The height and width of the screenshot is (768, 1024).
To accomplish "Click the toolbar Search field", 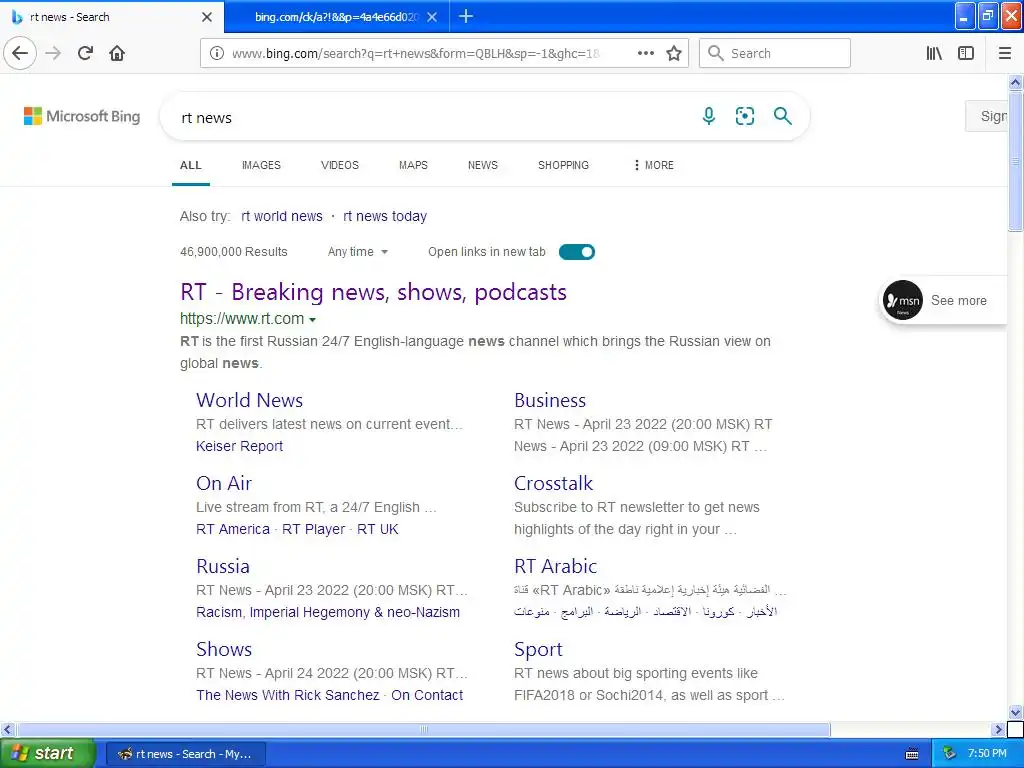I will click(x=775, y=54).
